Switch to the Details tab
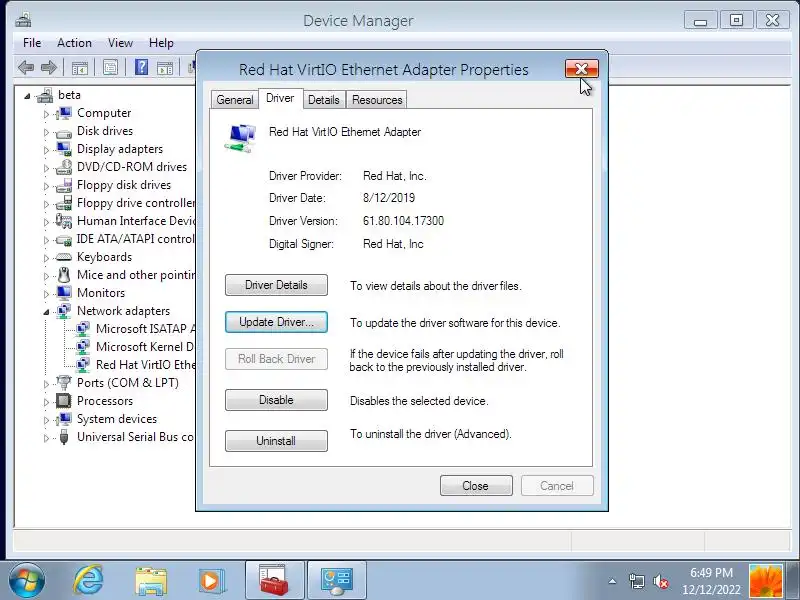 [323, 99]
